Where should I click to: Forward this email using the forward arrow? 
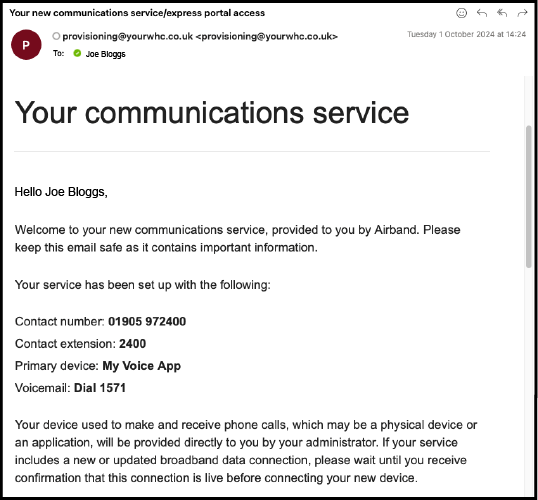(522, 13)
